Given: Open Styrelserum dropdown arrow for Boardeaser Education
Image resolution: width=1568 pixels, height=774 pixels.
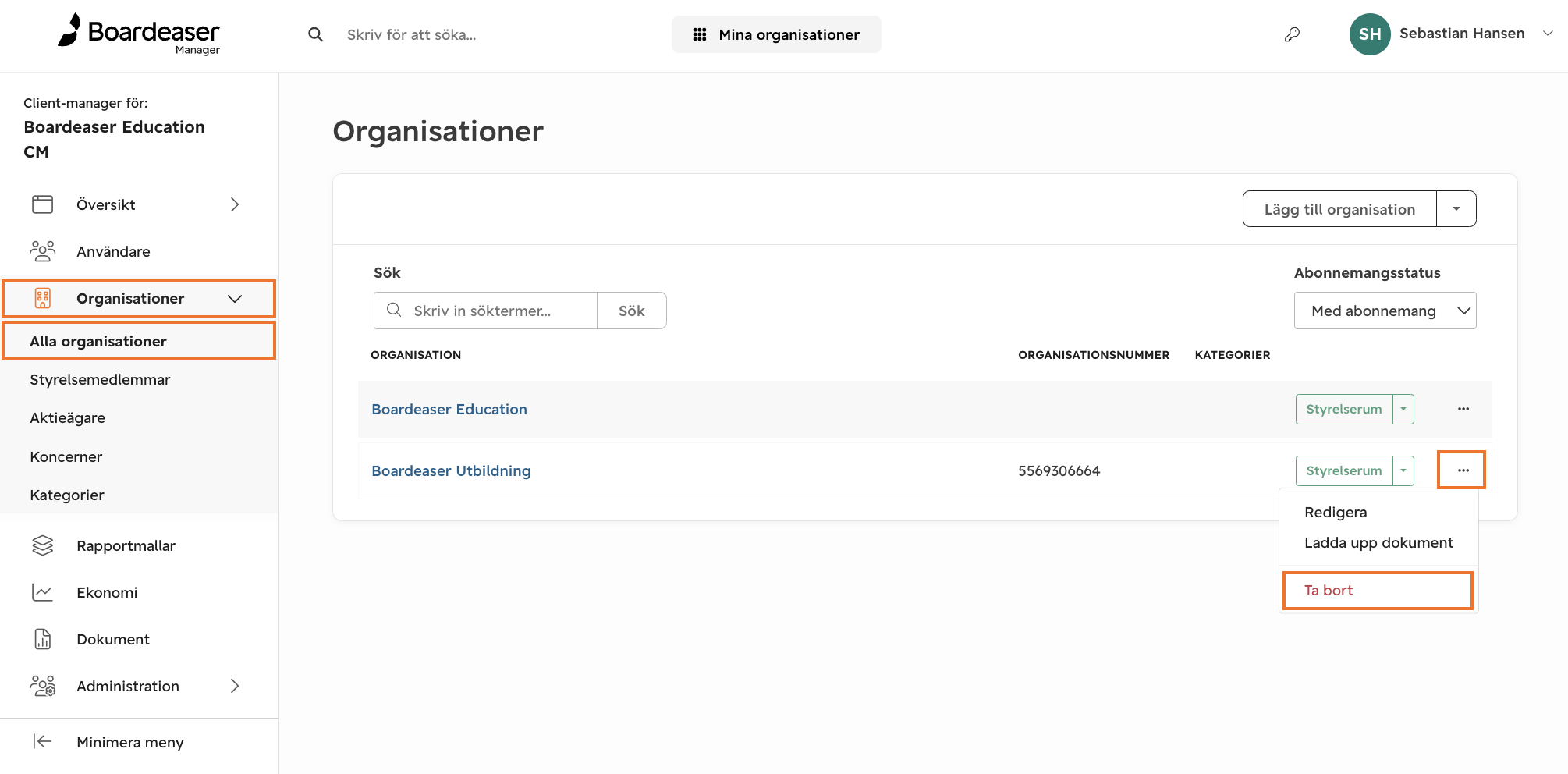Looking at the screenshot, I should click(1403, 409).
